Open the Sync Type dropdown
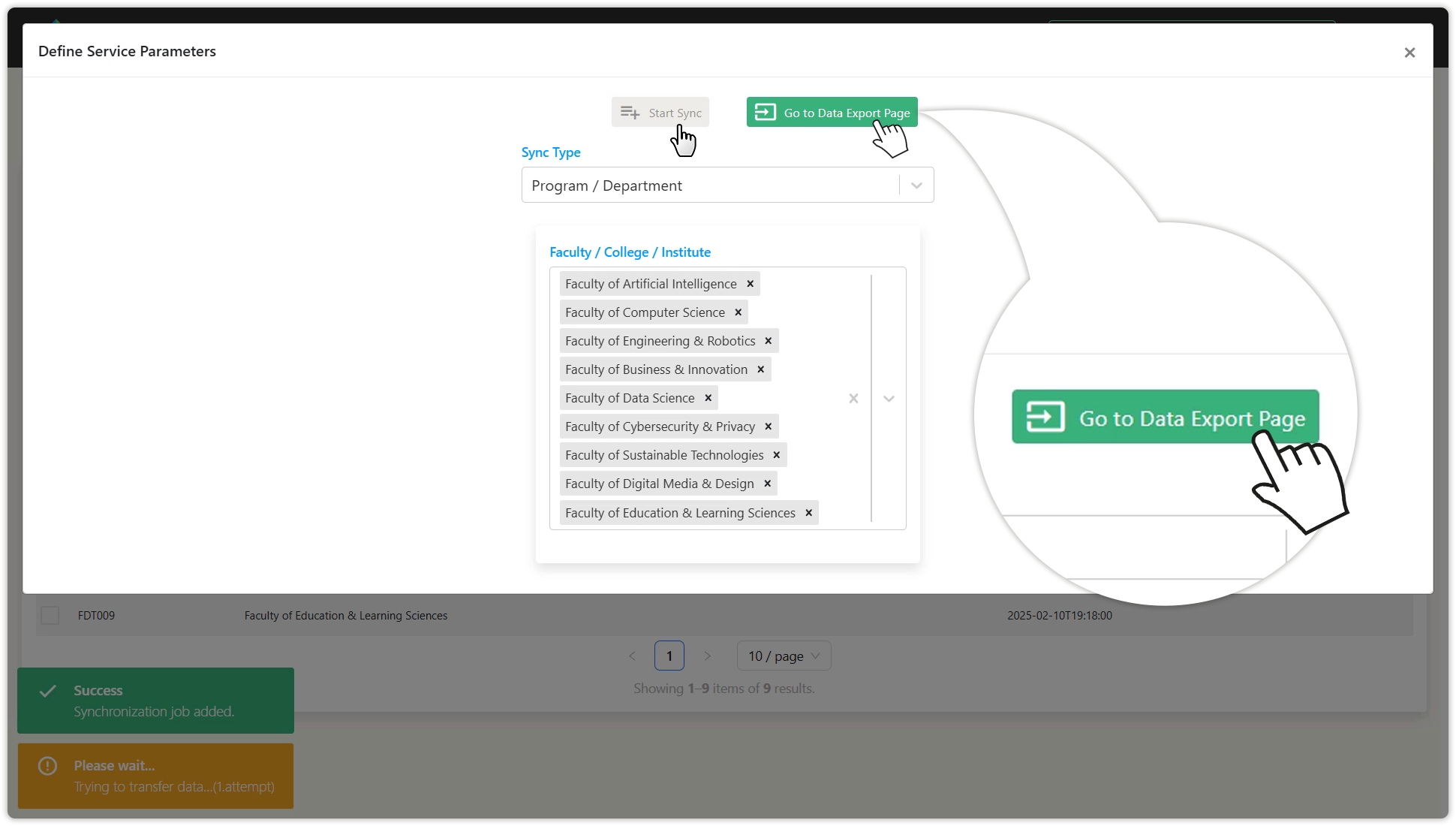This screenshot has width=1456, height=826. (x=916, y=185)
